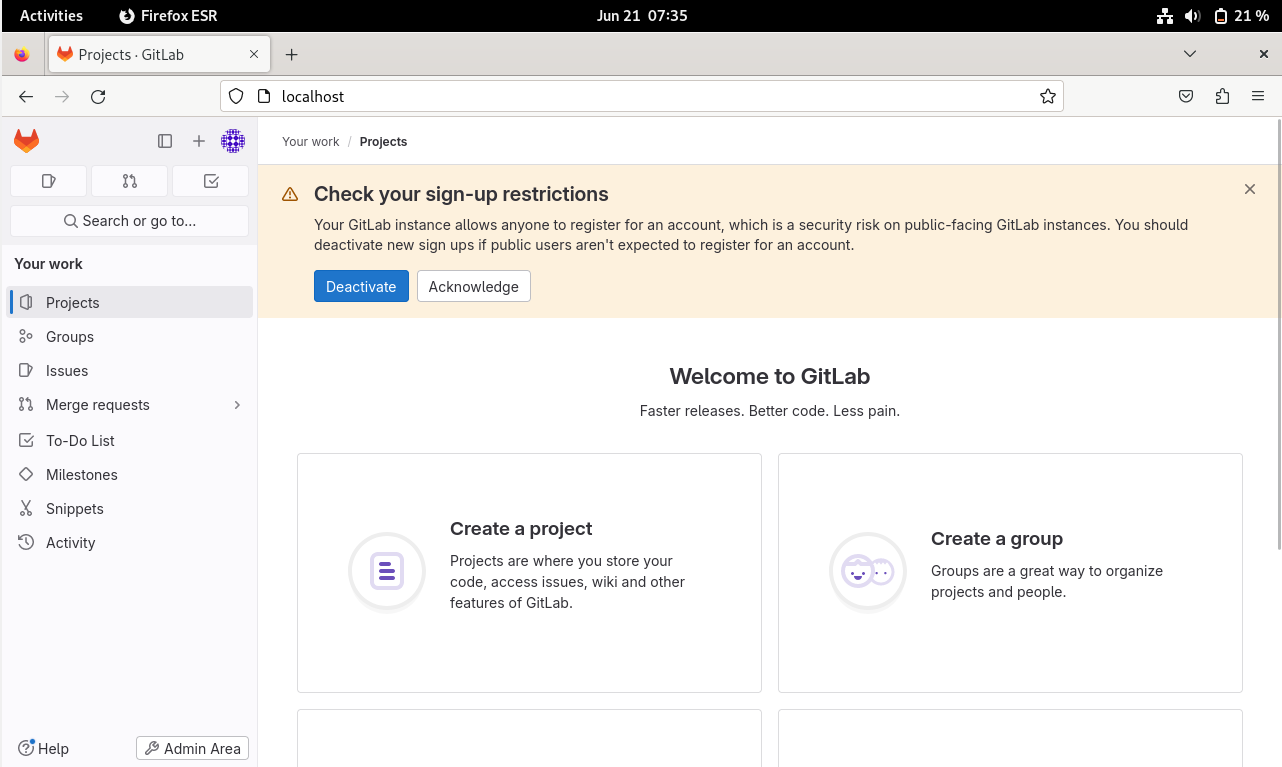Screen dimensions: 1282x767
Task: Click the page vertical scrollbar
Action: coord(1279,333)
